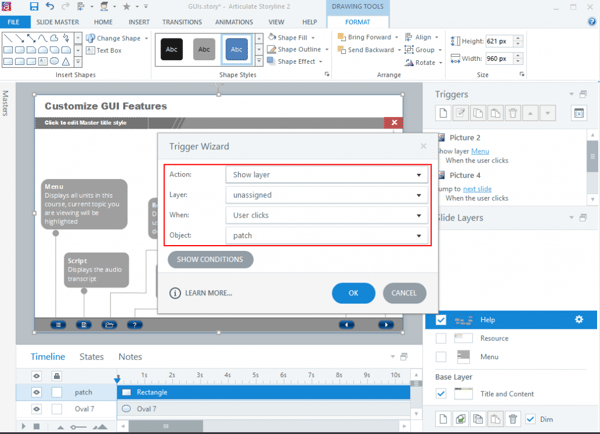600x434 pixels.
Task: Copy the selected trigger
Action: (478, 113)
